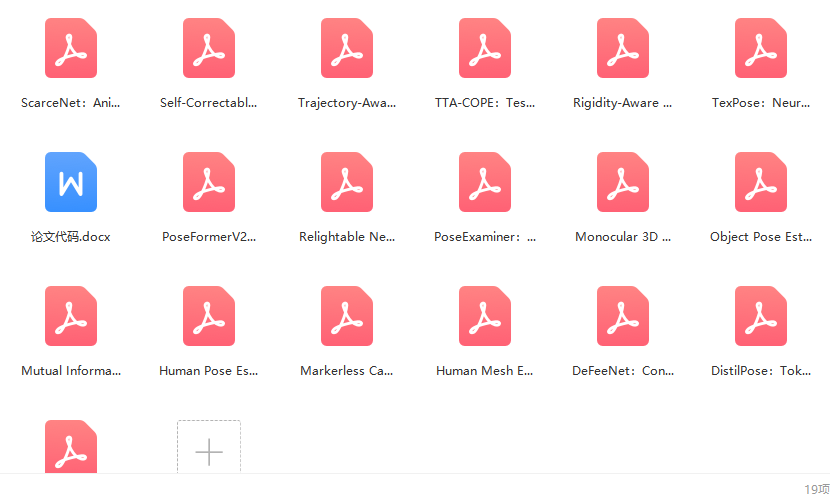Image resolution: width=830 pixels, height=494 pixels.
Task: Select the Mutual Informa... PDF icon
Action: (71, 316)
